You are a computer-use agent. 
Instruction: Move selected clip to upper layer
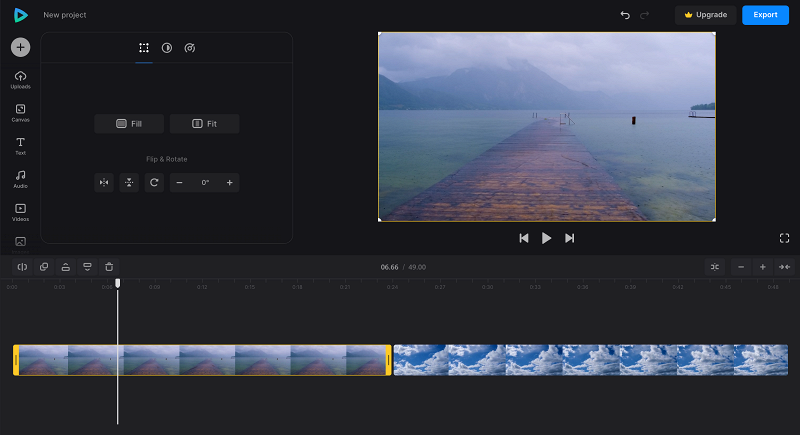(x=66, y=267)
